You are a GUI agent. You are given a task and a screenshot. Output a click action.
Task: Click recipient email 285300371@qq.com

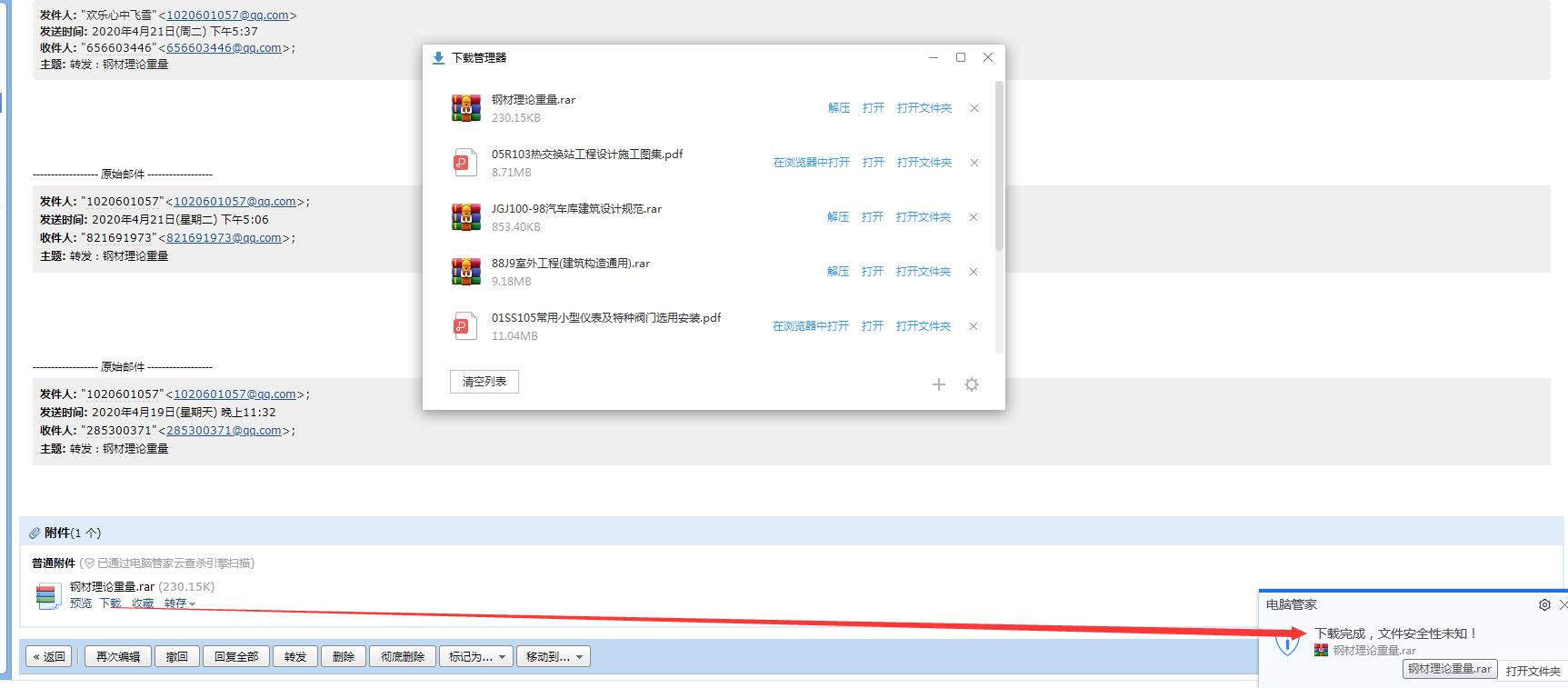point(224,431)
